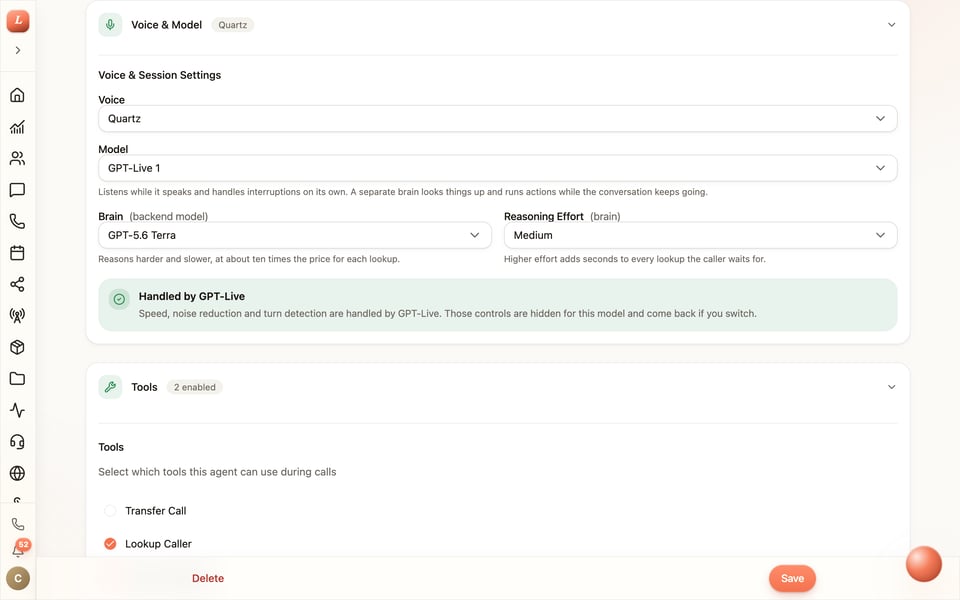
Task: Click the phone icon just above the notification bell
Action: pos(18,524)
